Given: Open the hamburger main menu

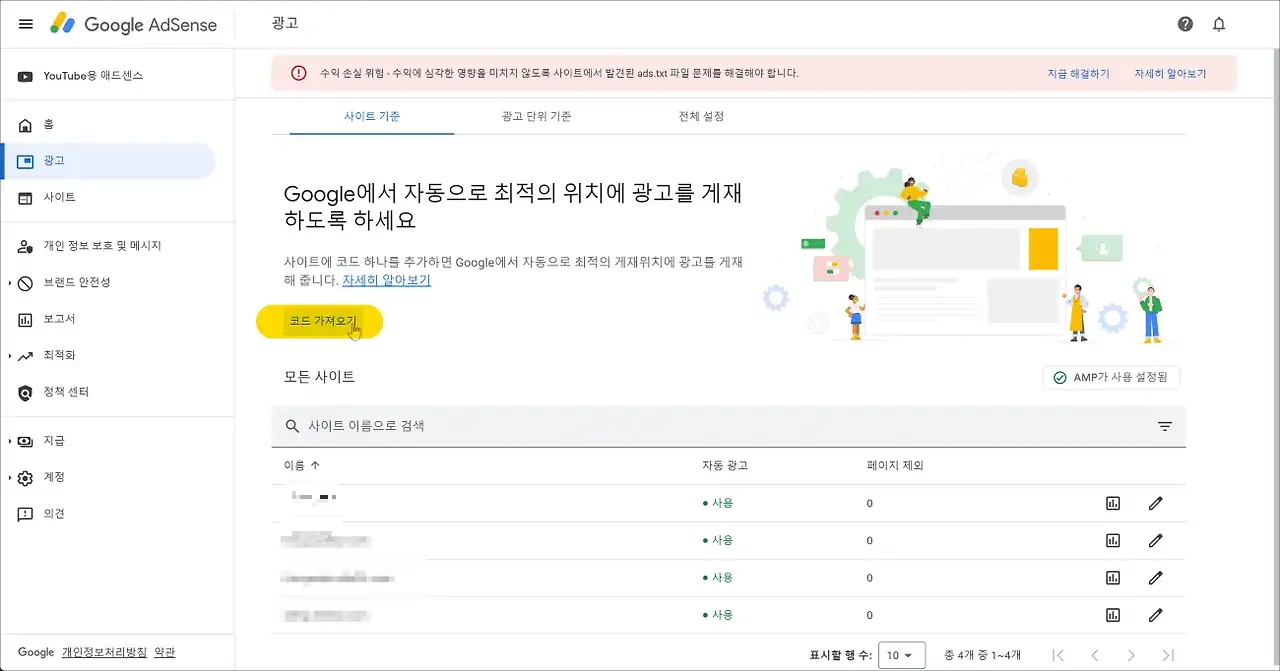Looking at the screenshot, I should pos(26,24).
